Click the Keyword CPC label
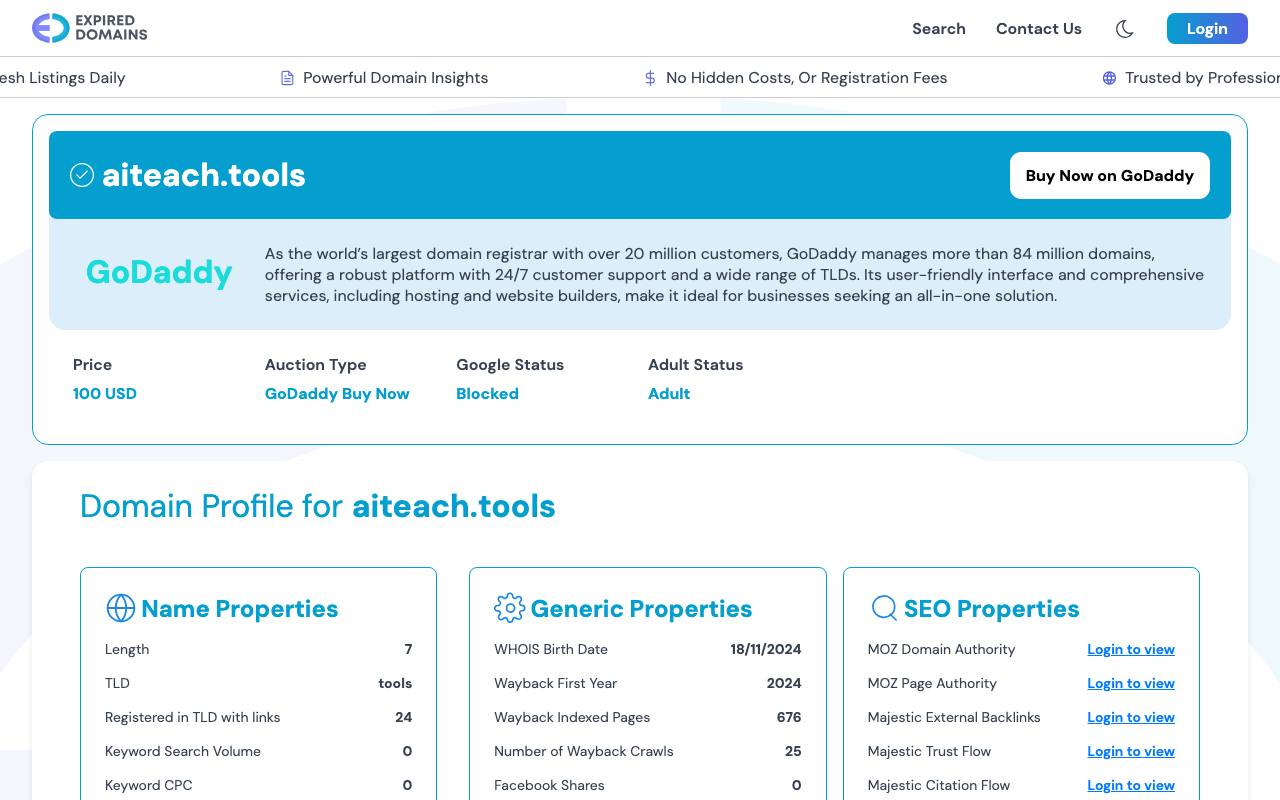 tap(149, 785)
